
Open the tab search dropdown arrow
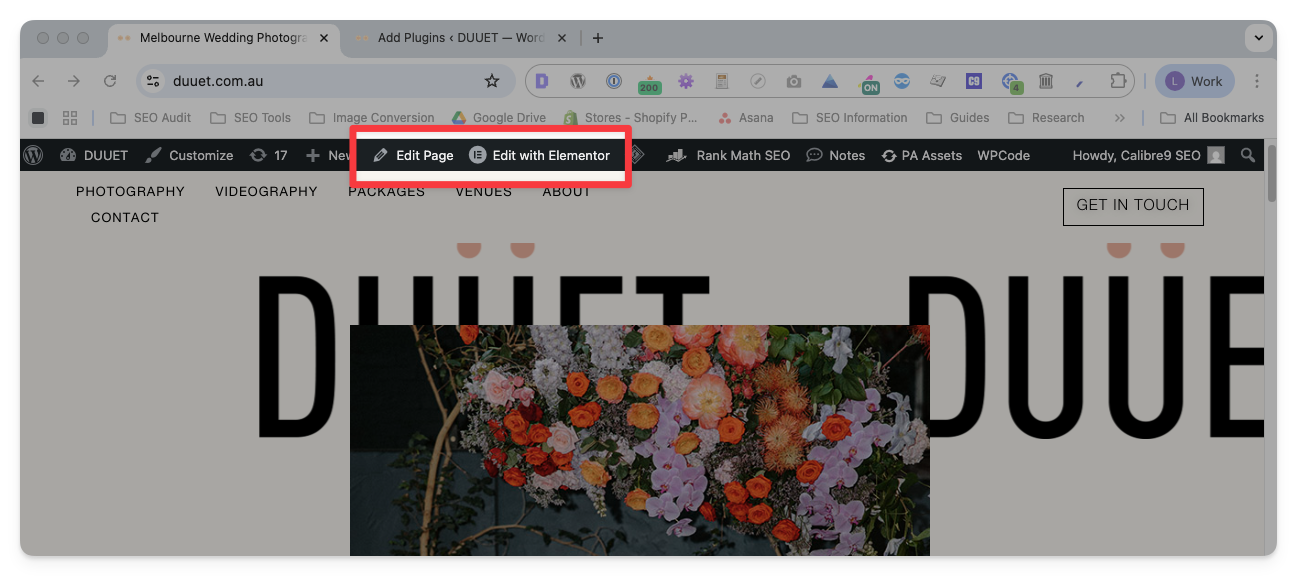(x=1259, y=38)
